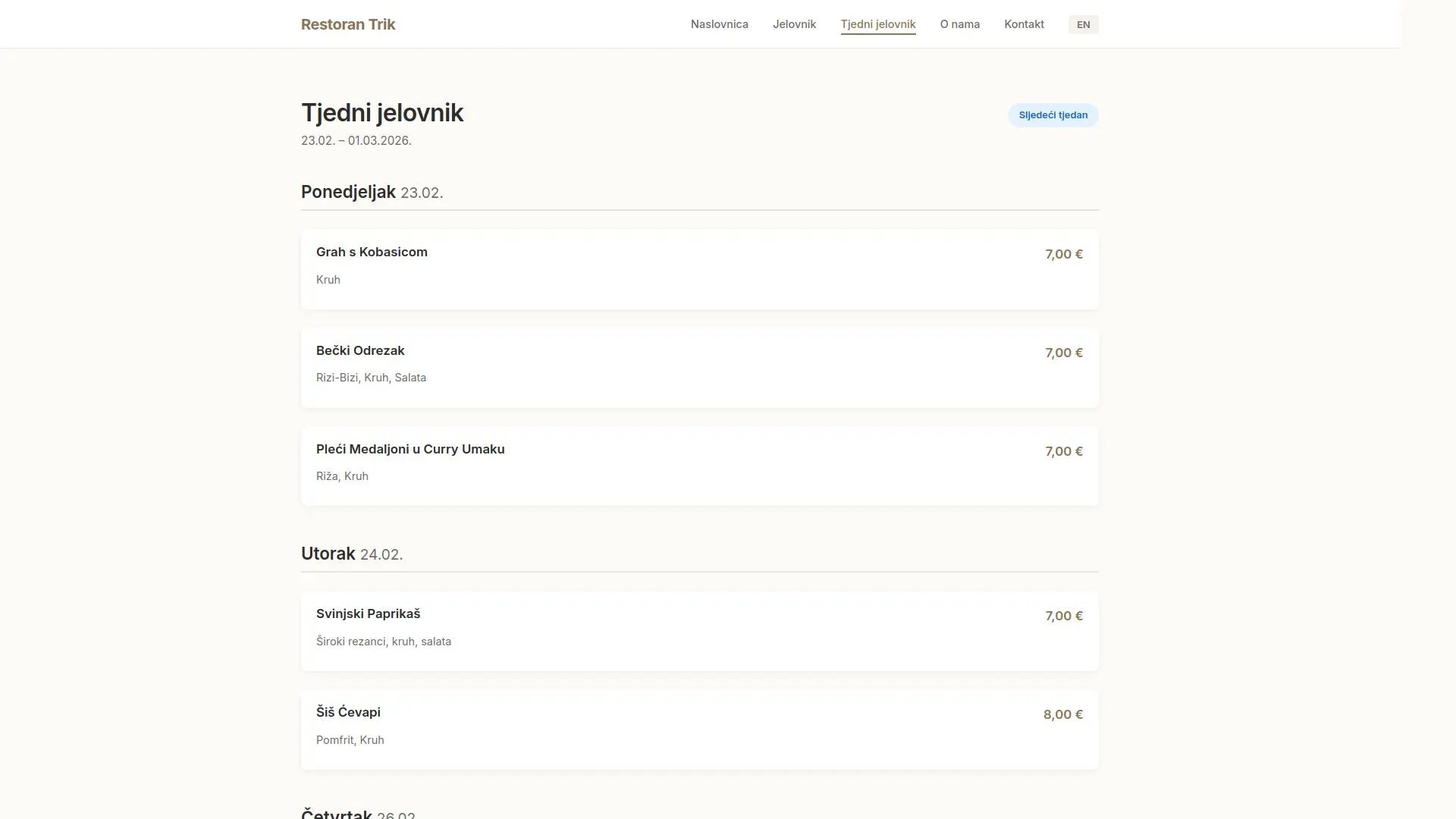Open the Naslovnica menu item
Screen dimensions: 1456x819
(x=719, y=24)
